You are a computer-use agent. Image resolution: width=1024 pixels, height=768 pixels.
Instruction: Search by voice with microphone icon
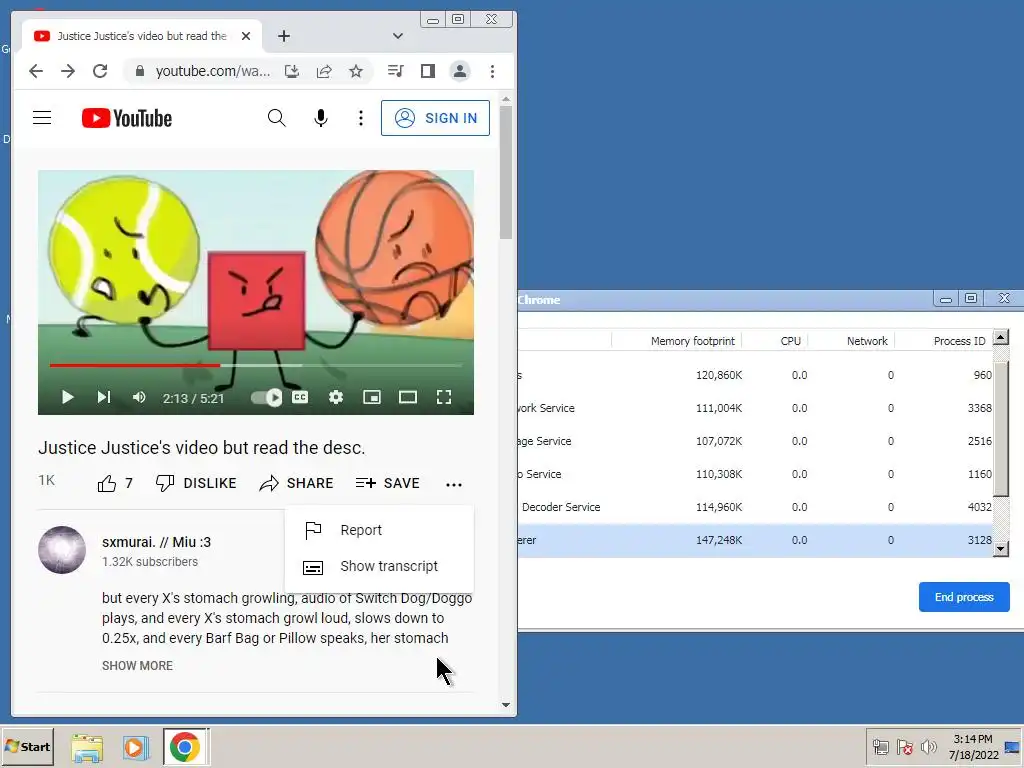click(x=321, y=118)
